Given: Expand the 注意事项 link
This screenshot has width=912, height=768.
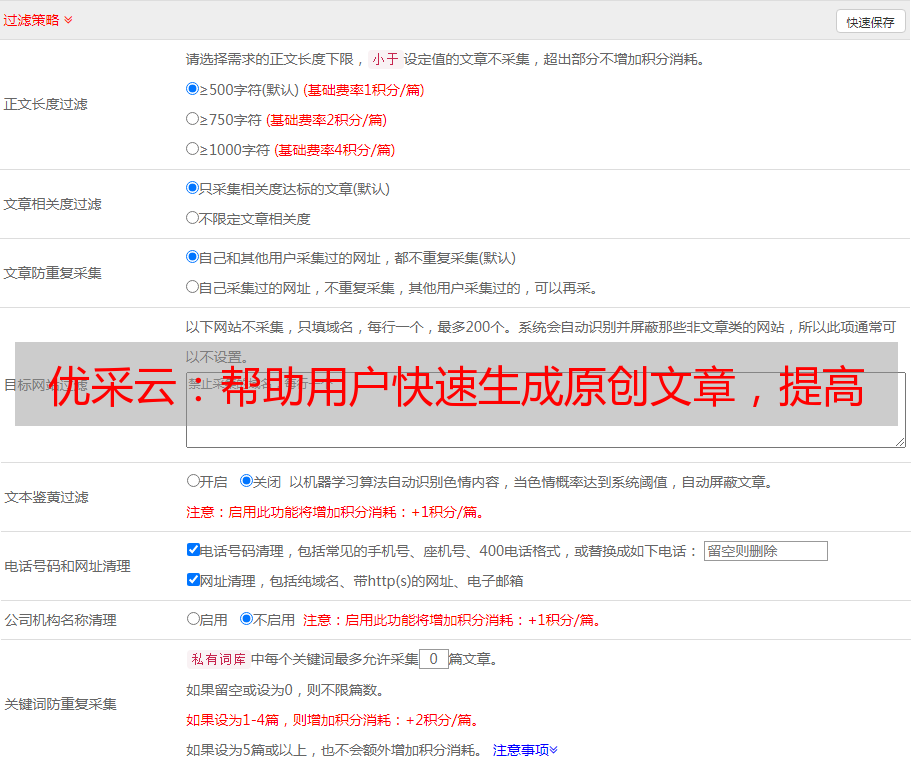Looking at the screenshot, I should [x=525, y=749].
